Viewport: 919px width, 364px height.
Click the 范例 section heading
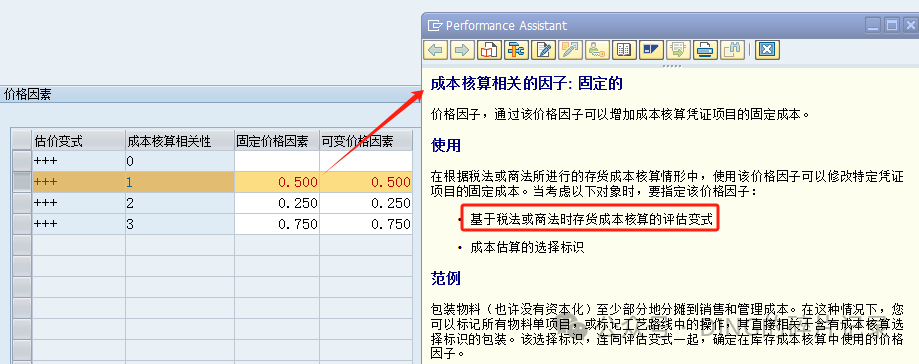coord(445,278)
